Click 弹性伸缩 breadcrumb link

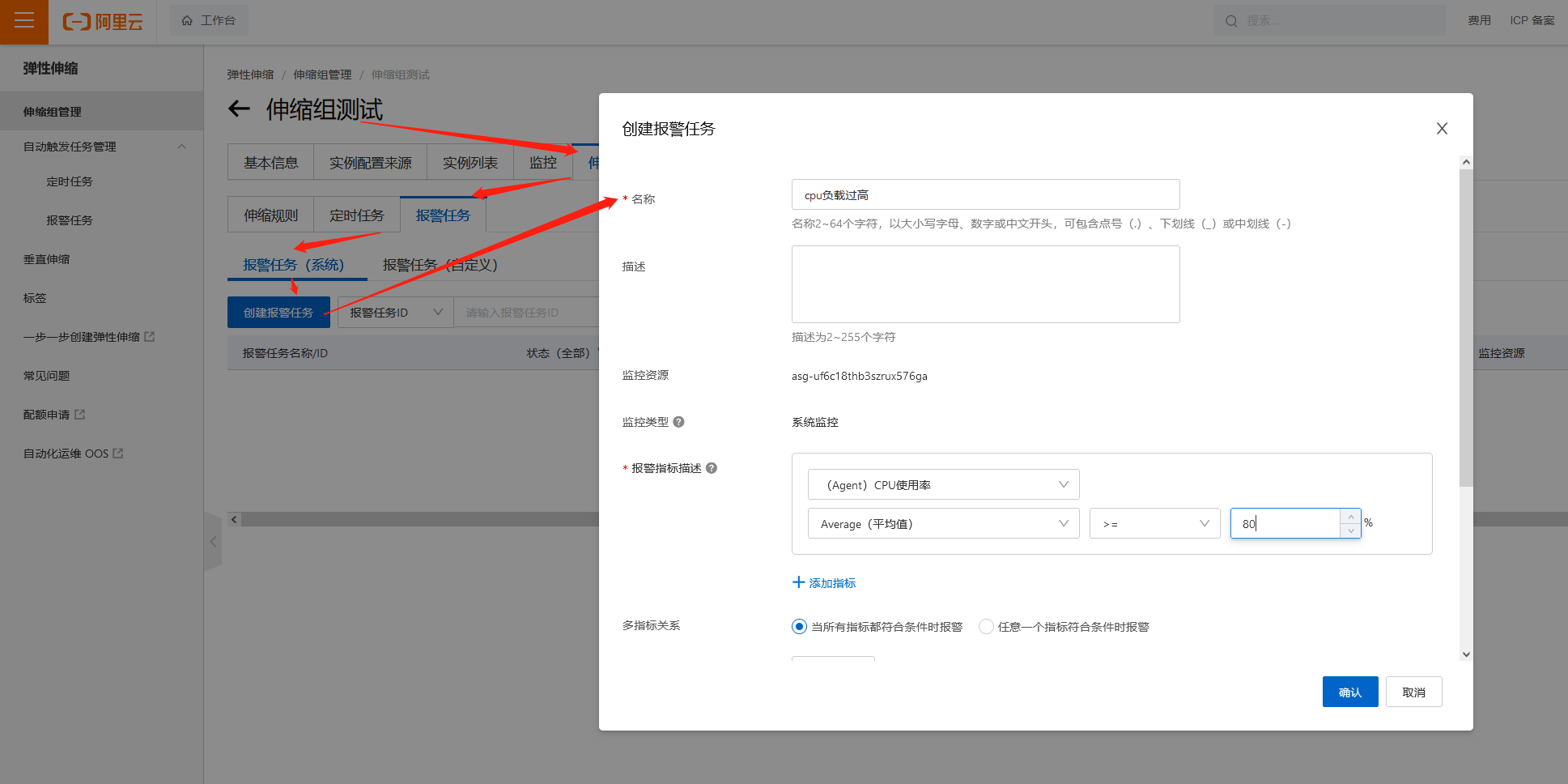click(250, 75)
